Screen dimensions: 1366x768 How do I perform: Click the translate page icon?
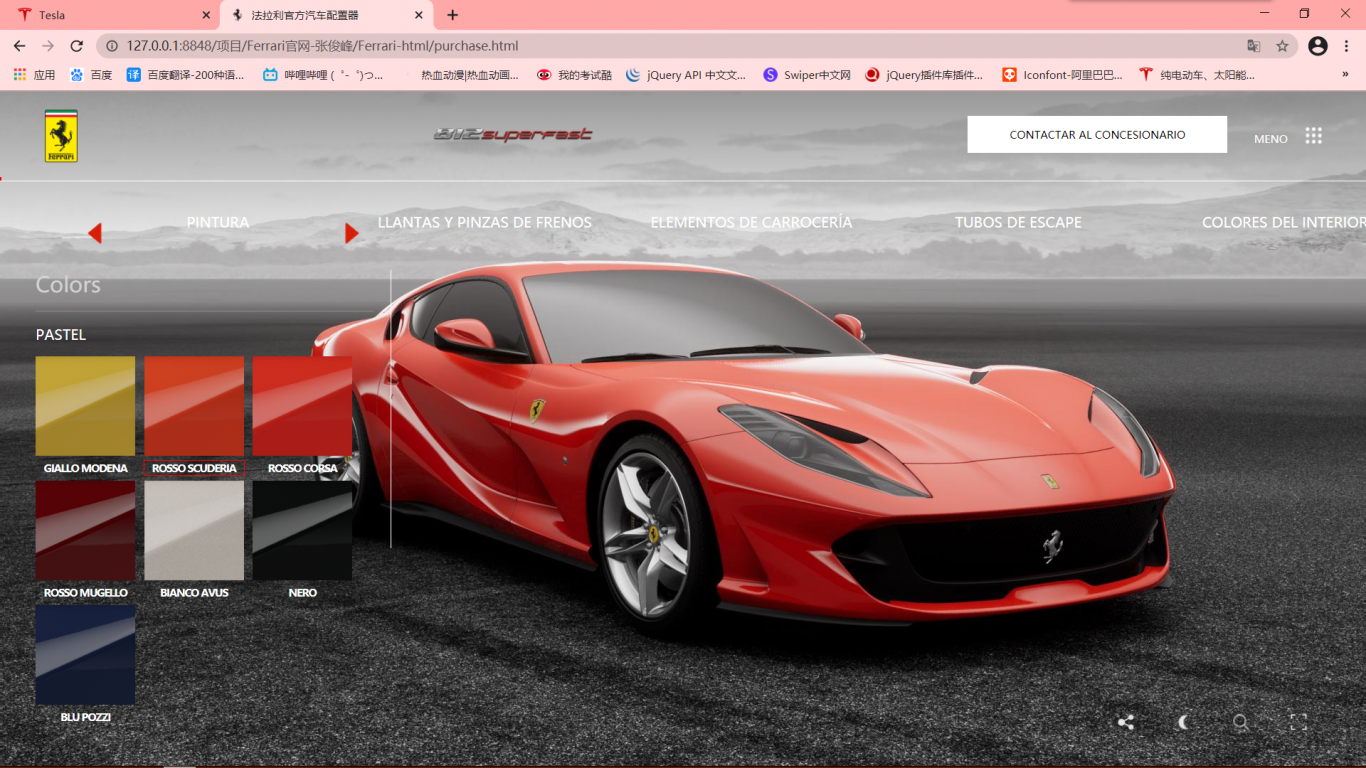pos(1253,46)
